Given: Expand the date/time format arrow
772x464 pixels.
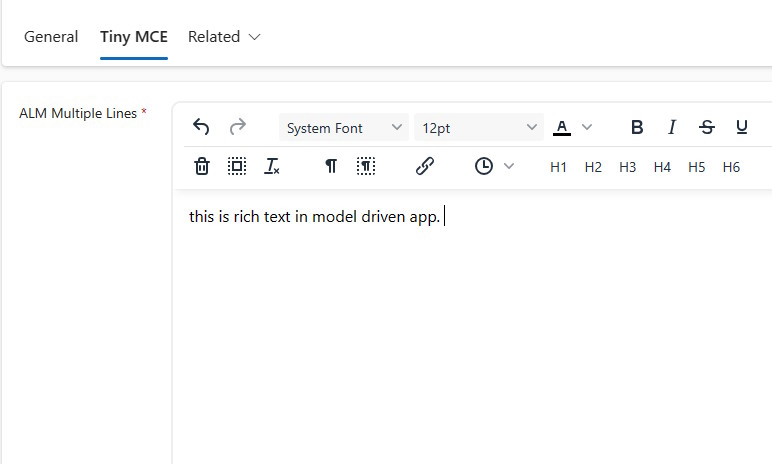Looking at the screenshot, I should 509,166.
